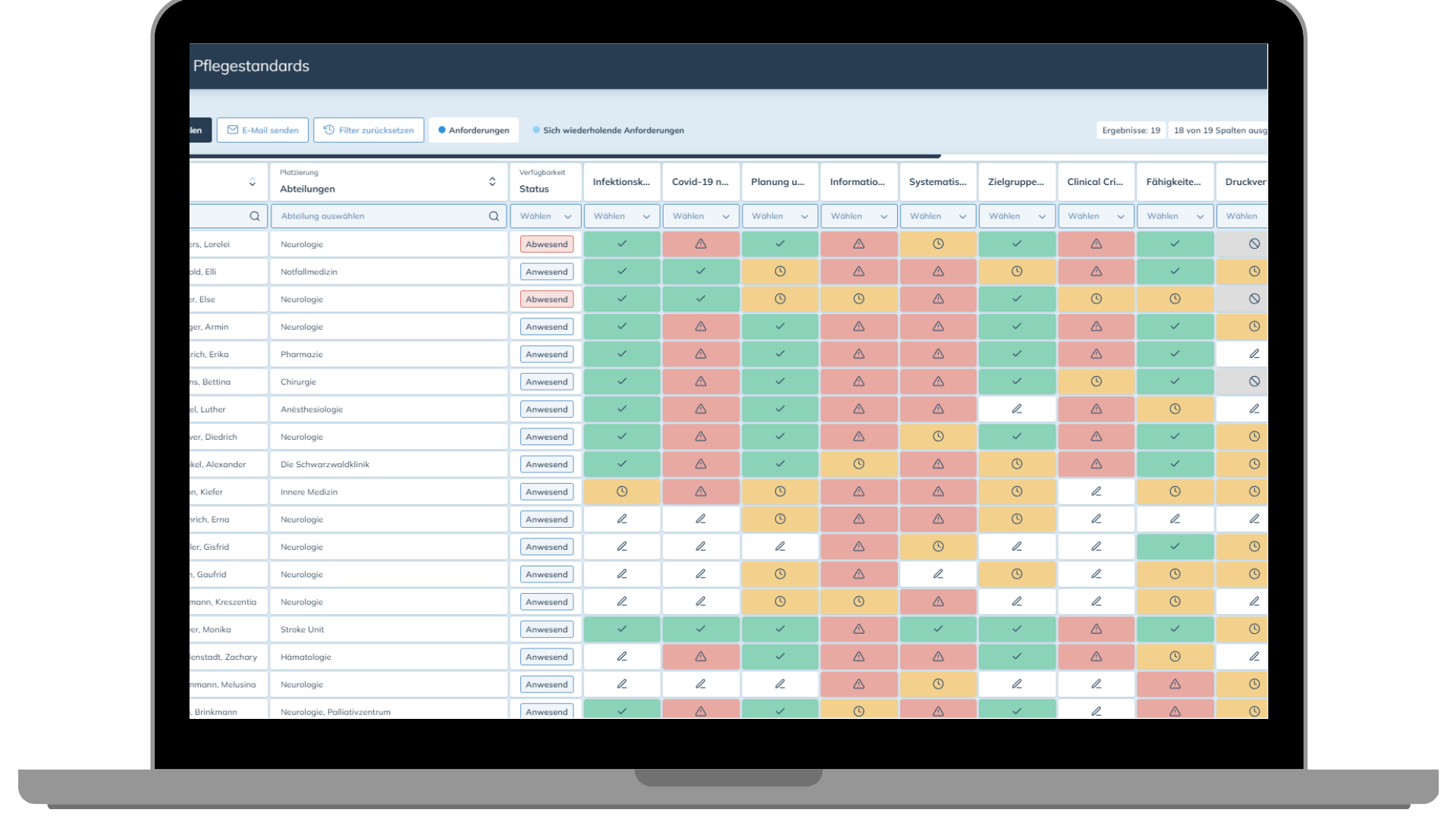Screen dimensions: 1456x819
Task: Click the checkmark in Monika's Systematis cell
Action: [x=938, y=629]
